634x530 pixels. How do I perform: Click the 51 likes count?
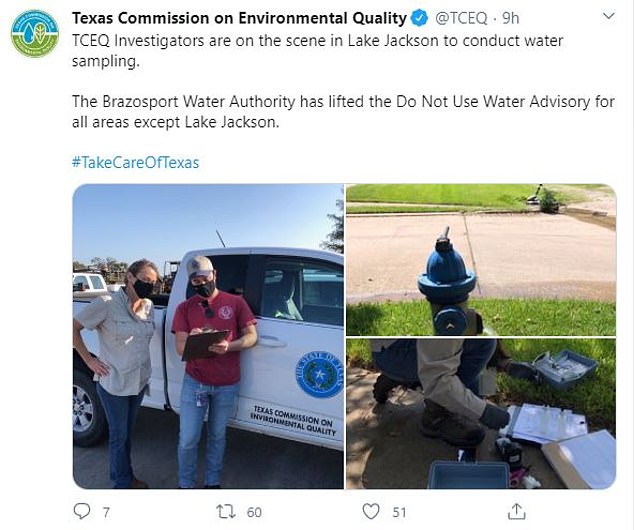coord(399,513)
